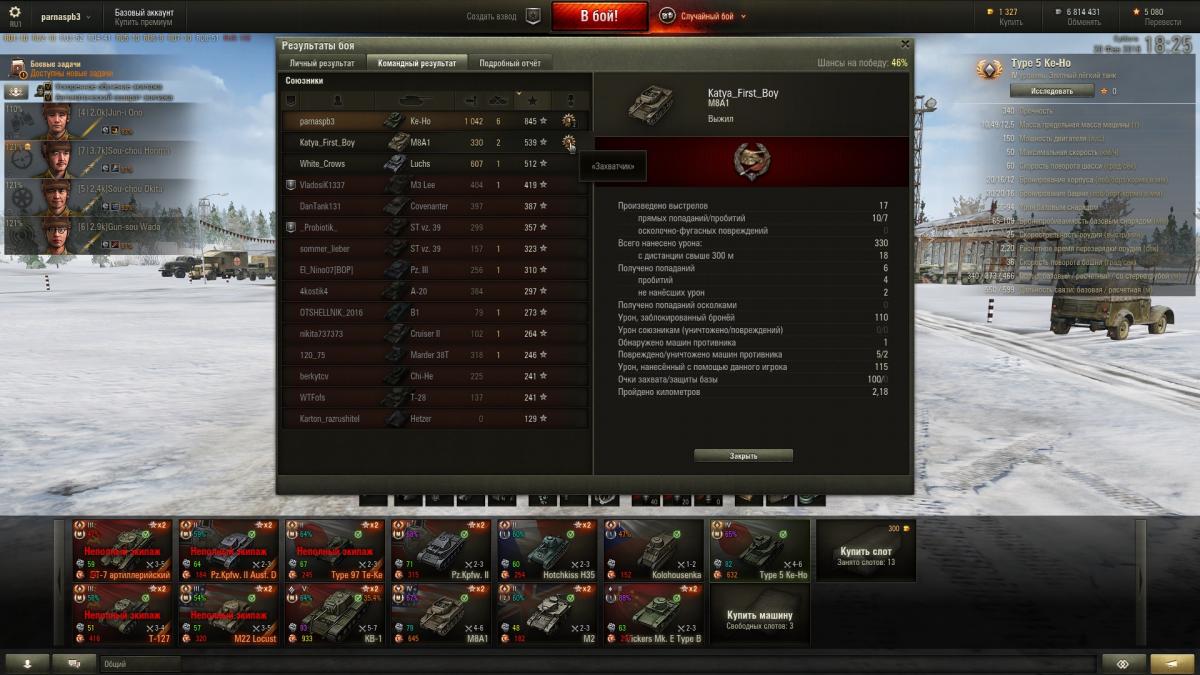The image size is (1200, 675).
Task: Sort allies by platoon column icon
Action: [291, 101]
